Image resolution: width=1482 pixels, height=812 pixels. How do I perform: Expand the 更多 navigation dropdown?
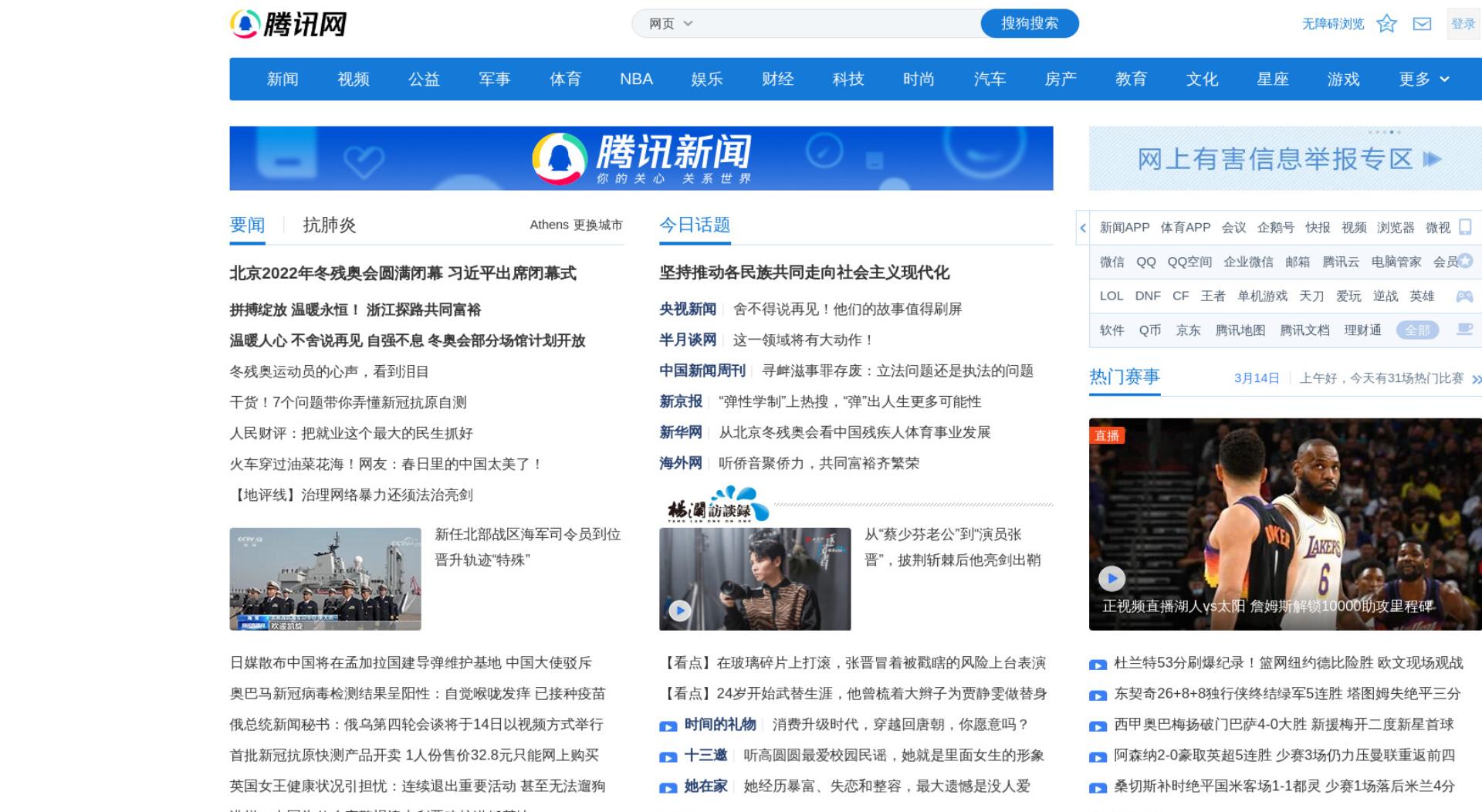point(1424,79)
